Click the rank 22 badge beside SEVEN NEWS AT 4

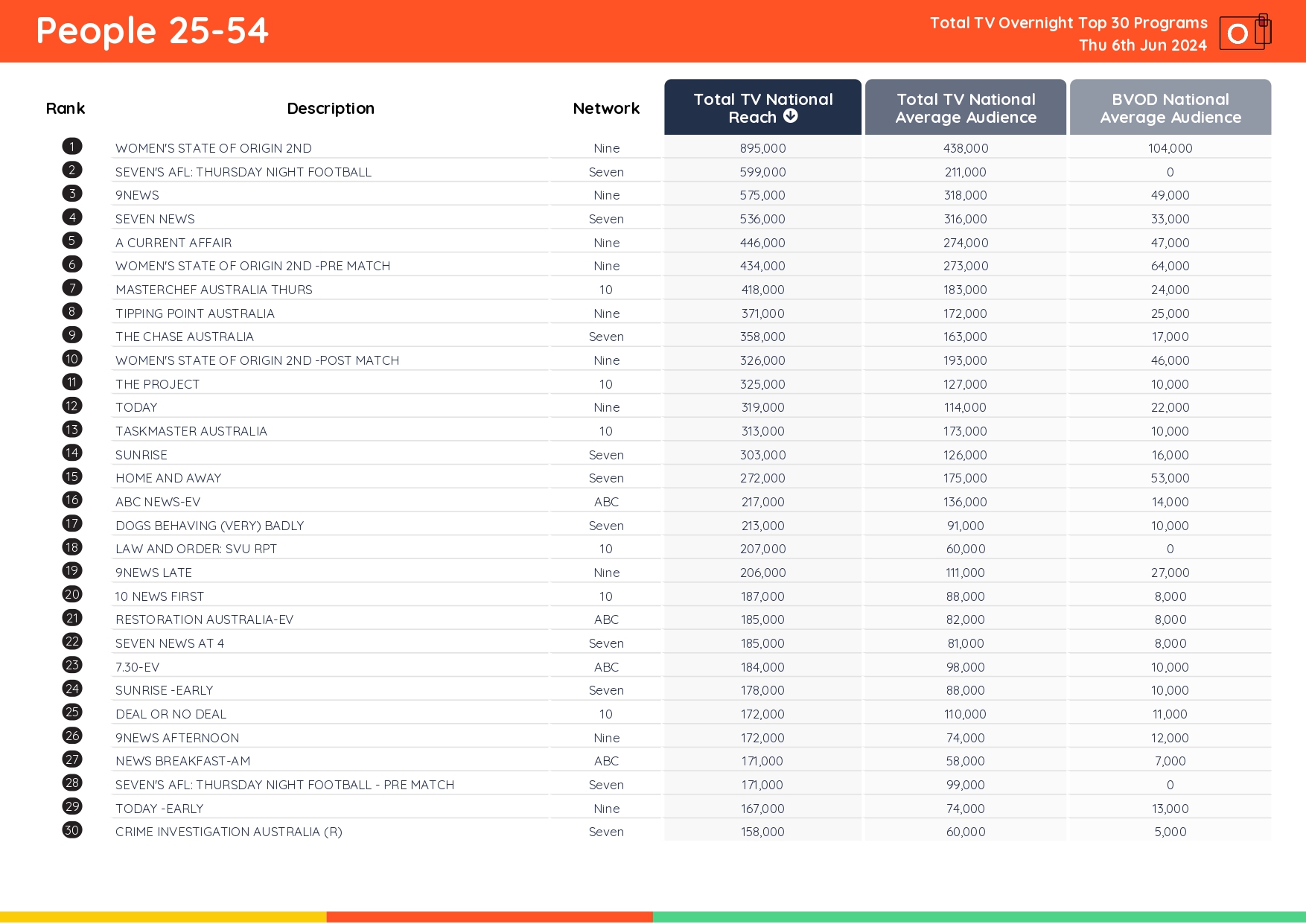(x=71, y=641)
